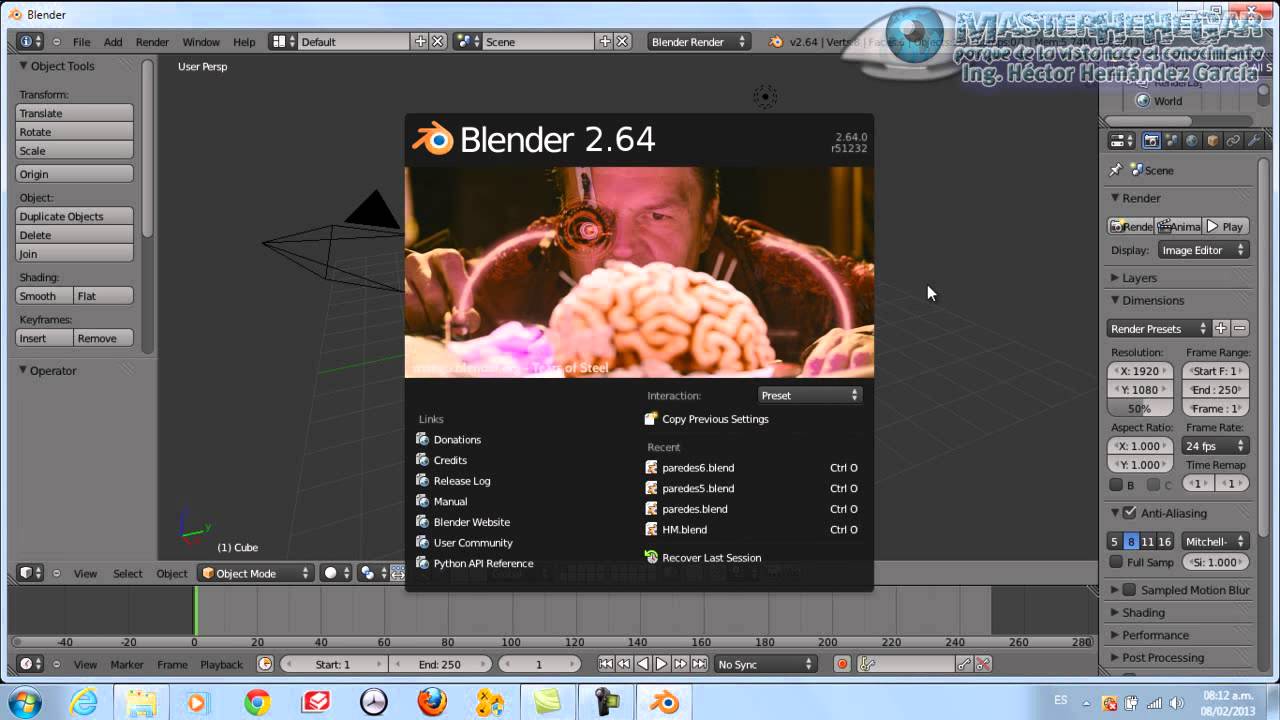
Task: Open Internet Explorer from the taskbar
Action: pos(84,702)
